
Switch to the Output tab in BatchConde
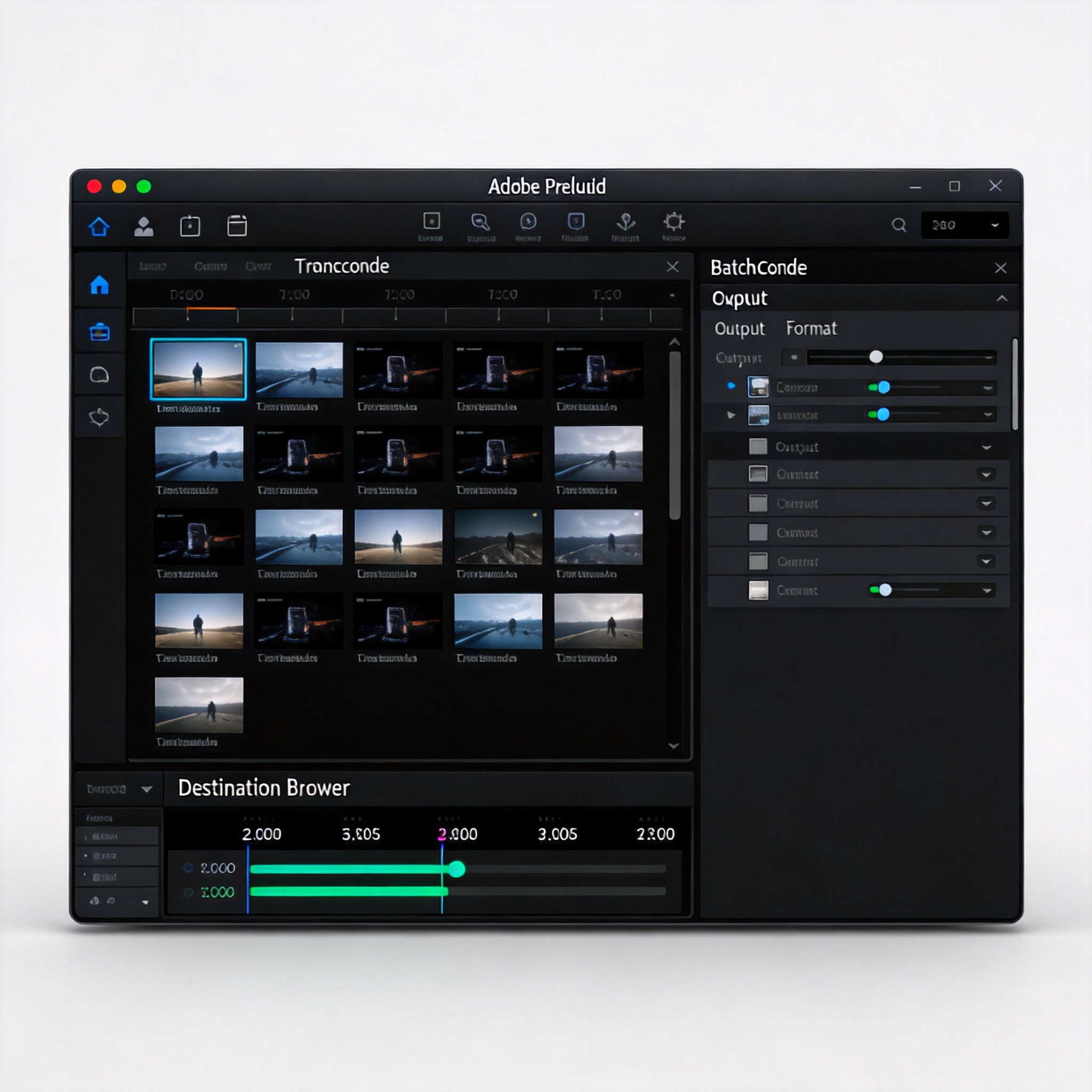[x=740, y=328]
